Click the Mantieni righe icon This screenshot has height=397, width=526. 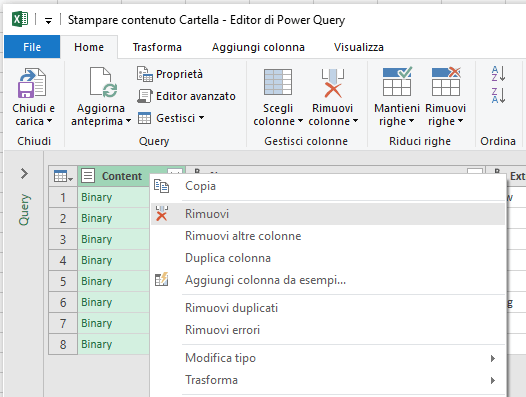(x=397, y=82)
